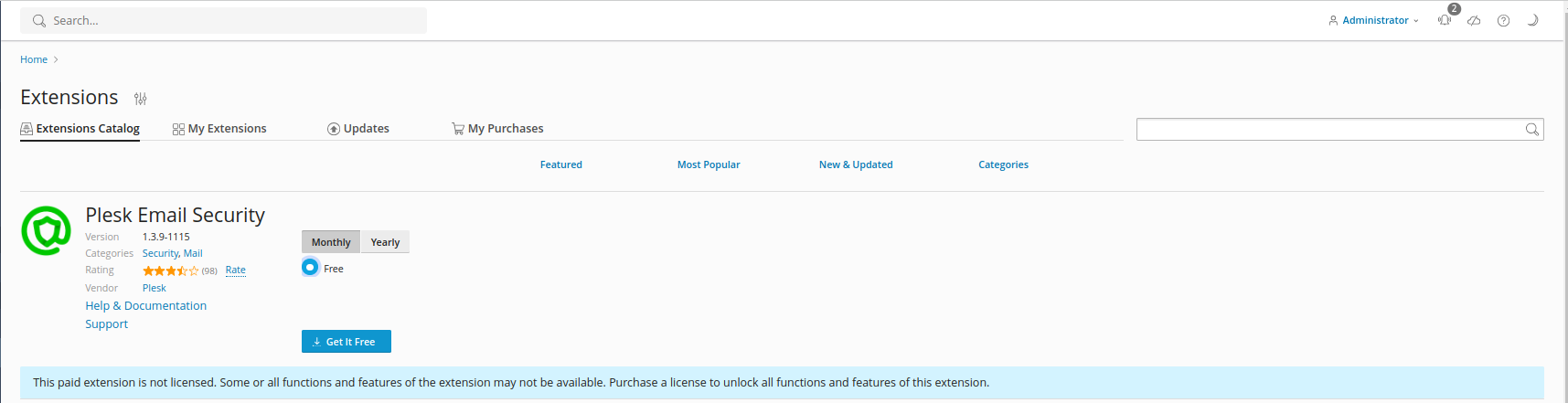The image size is (1568, 403).
Task: Click the star rating icons
Action: [170, 270]
